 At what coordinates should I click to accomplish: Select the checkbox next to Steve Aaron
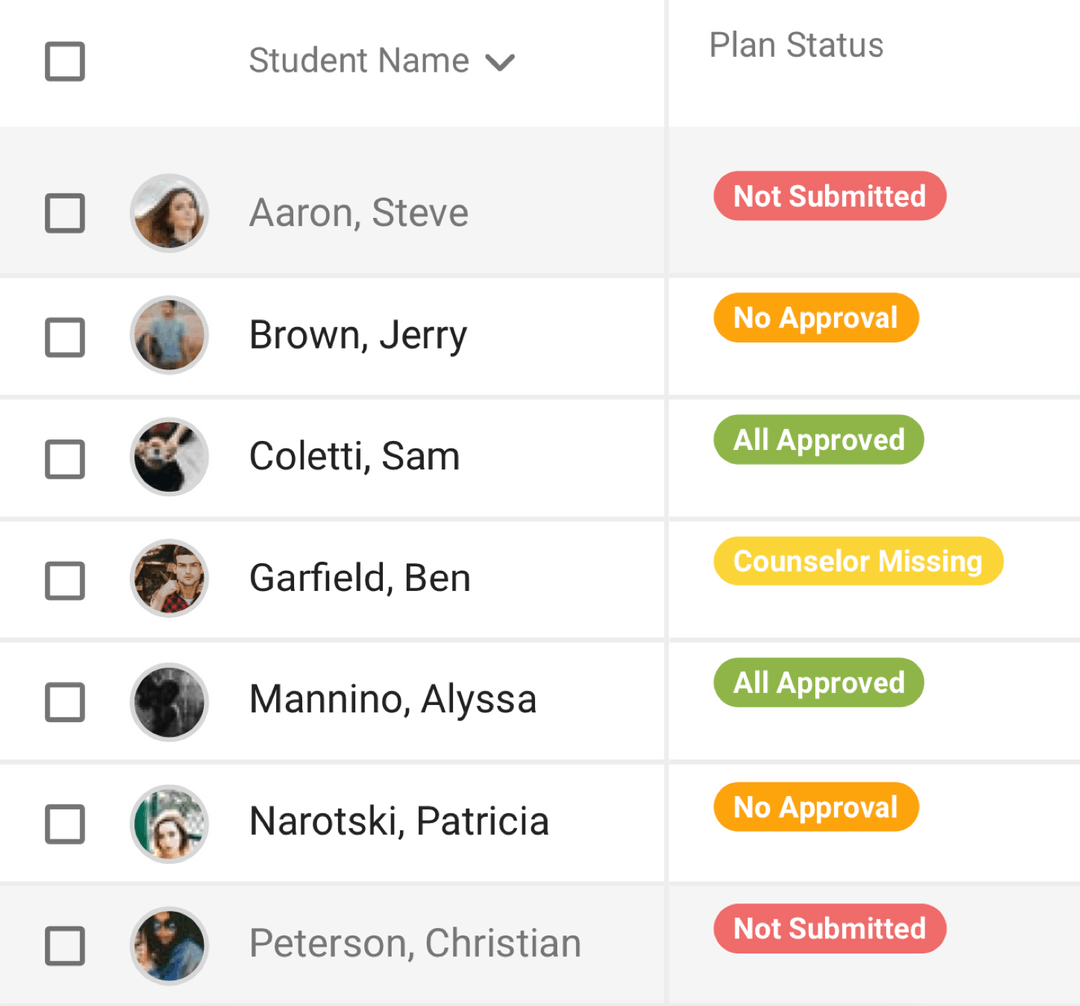[x=64, y=213]
